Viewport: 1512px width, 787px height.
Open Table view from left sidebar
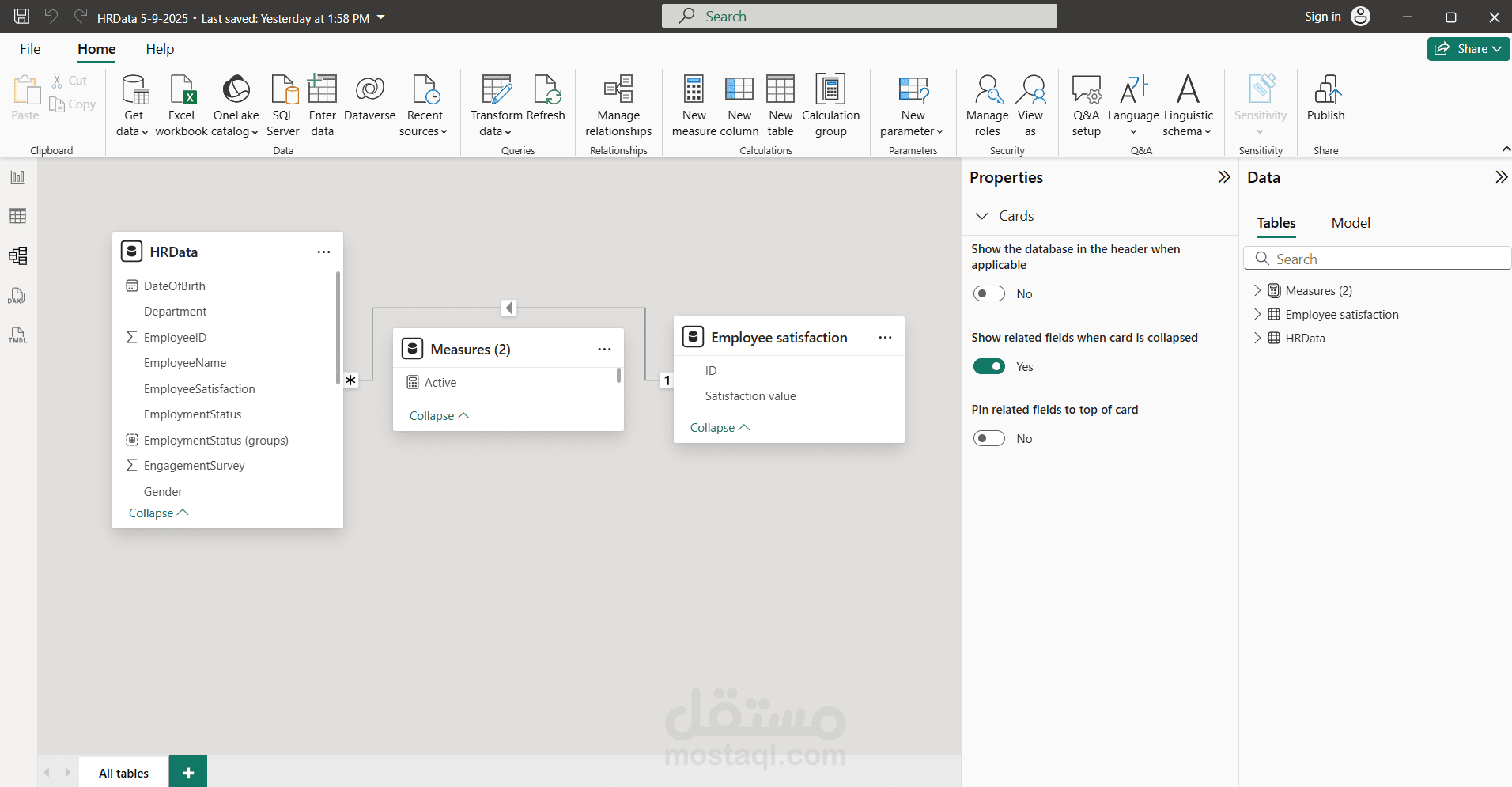point(17,216)
